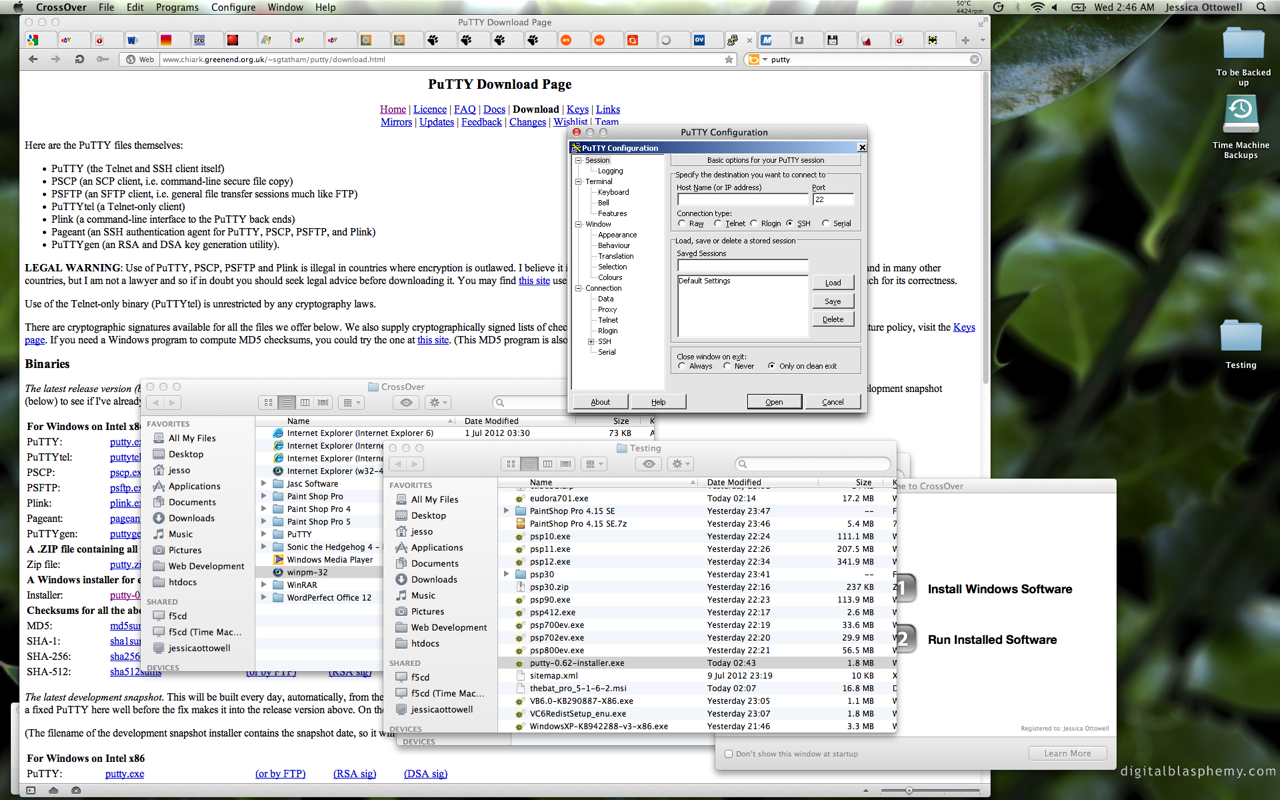
Task: Open arrange dropdown in CrossOver Finder window
Action: (352, 403)
